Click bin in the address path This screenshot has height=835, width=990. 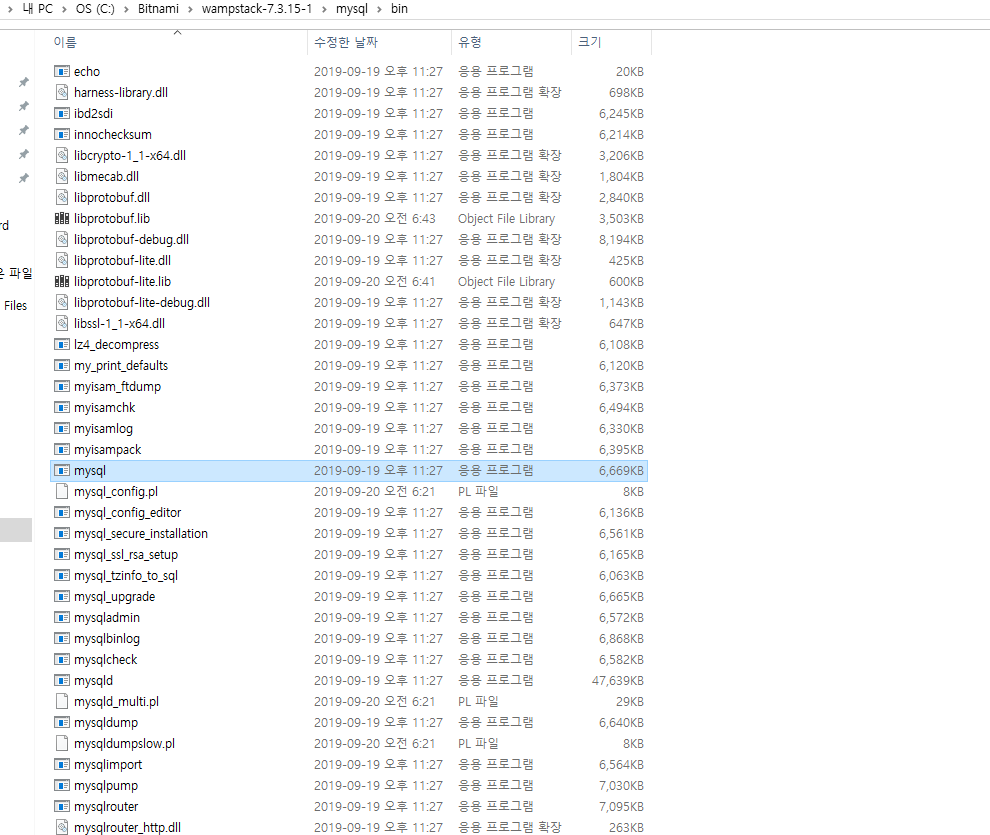point(399,9)
